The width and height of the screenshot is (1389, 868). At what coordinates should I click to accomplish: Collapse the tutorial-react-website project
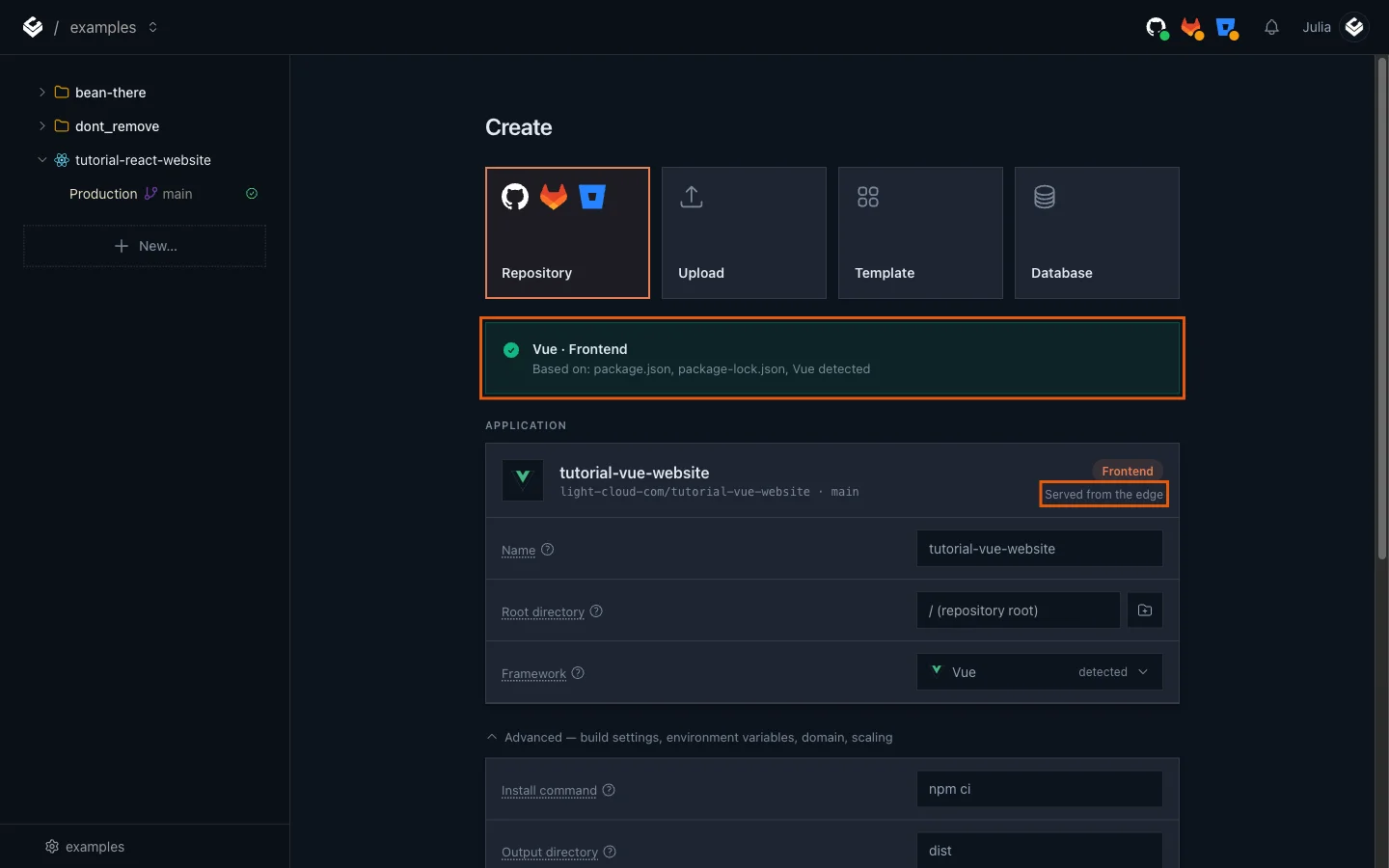pos(41,160)
